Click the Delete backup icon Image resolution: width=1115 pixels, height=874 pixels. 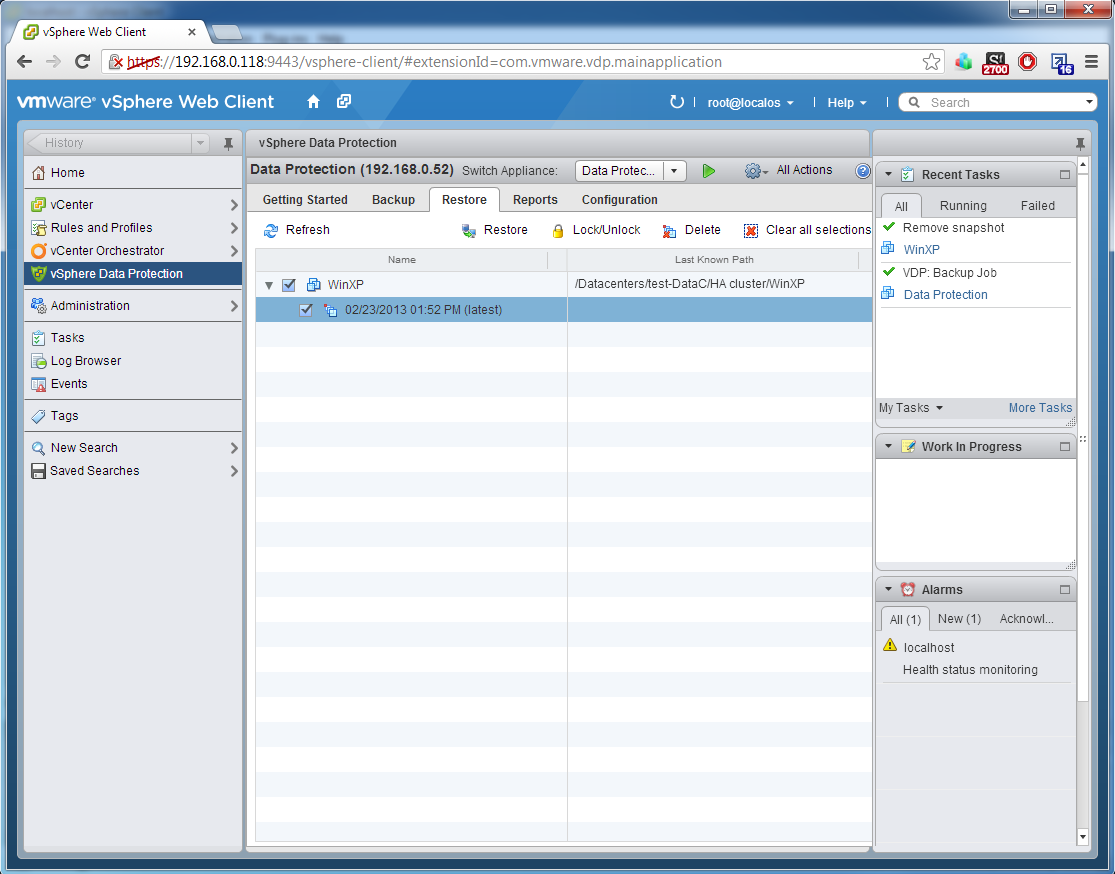669,230
